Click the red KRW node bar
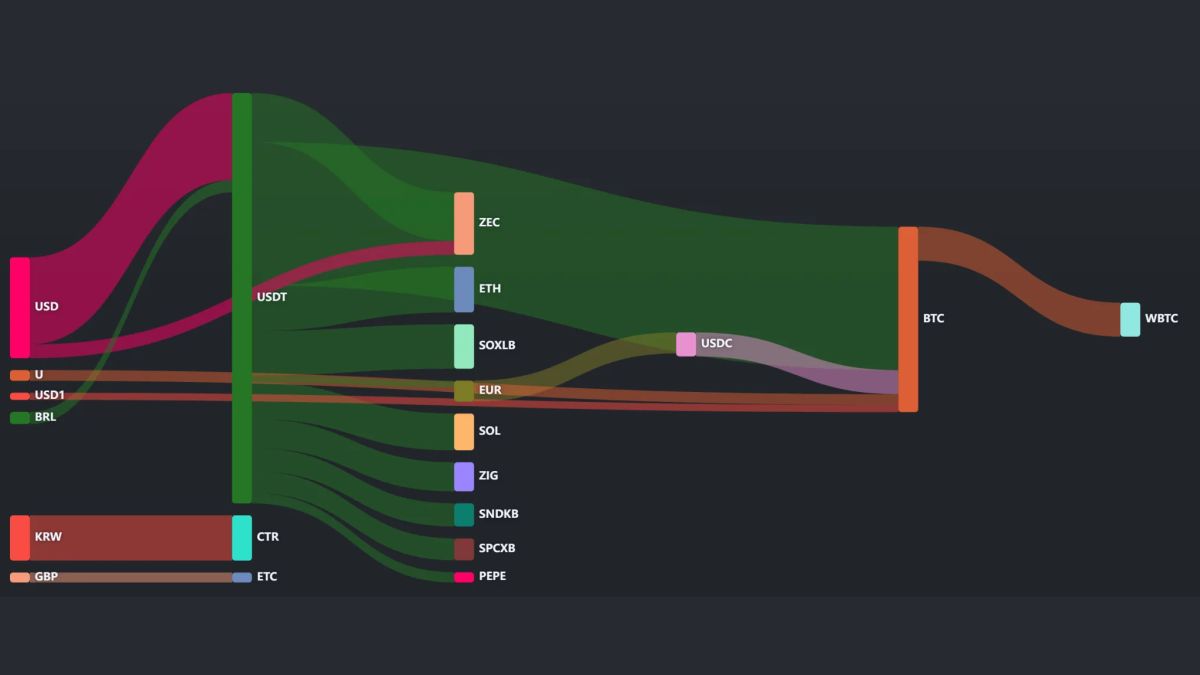 20,538
